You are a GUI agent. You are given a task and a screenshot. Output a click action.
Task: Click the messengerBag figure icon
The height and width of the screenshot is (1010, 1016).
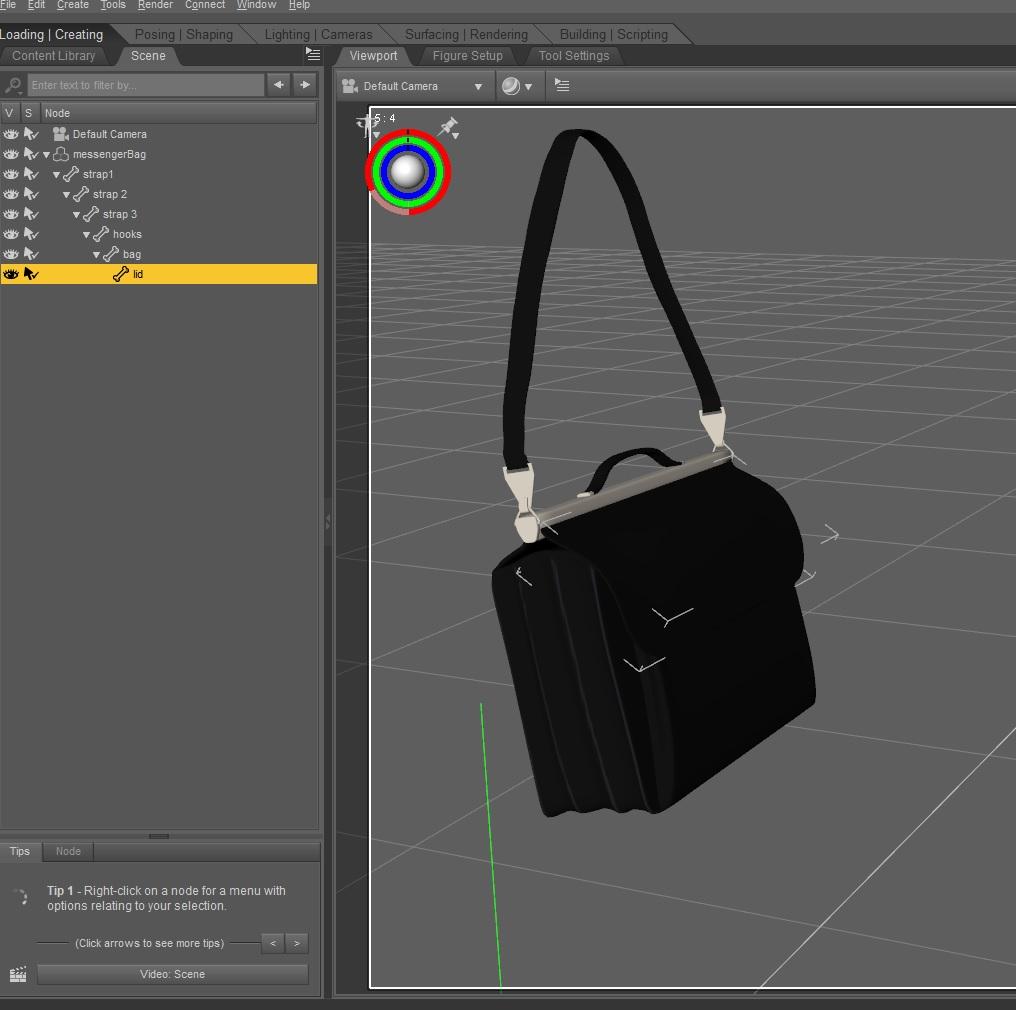(x=60, y=154)
